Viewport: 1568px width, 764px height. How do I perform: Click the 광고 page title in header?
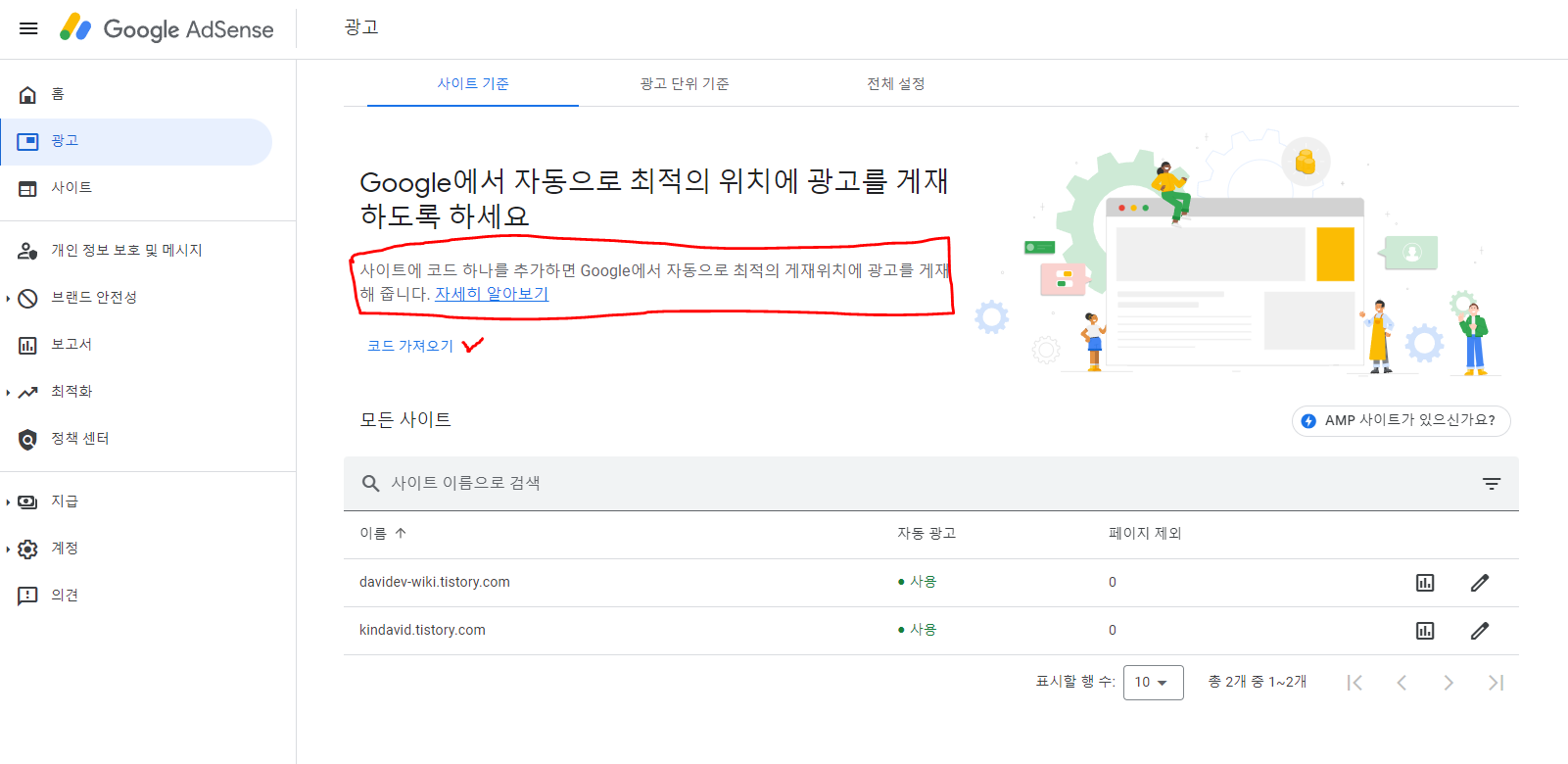361,27
